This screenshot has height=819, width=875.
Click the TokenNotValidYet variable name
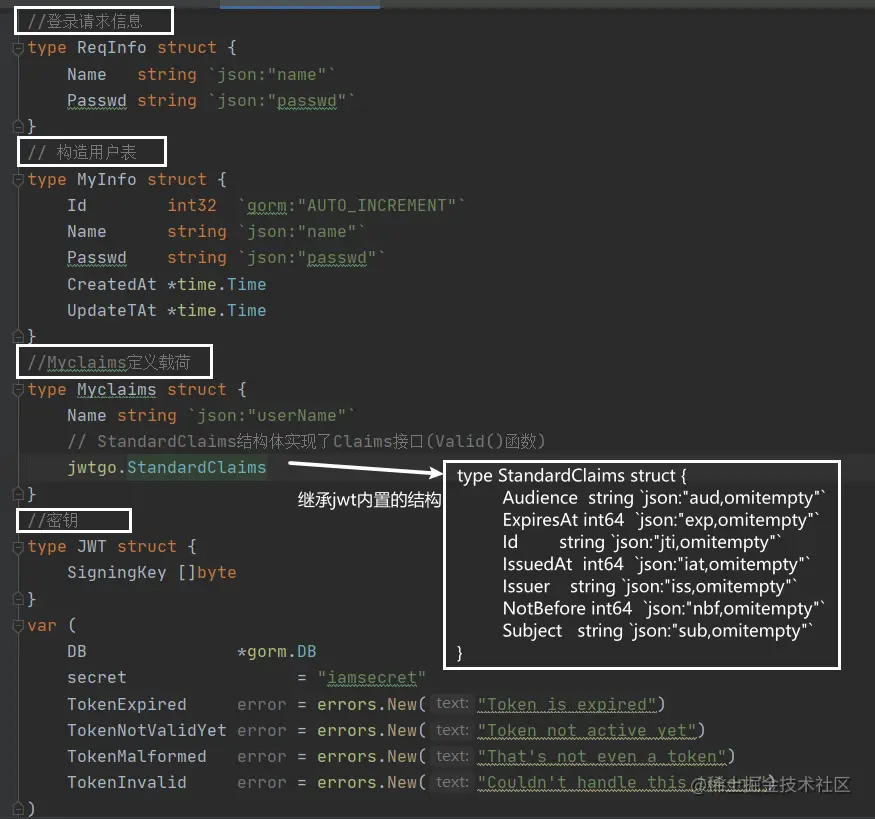[x=147, y=730]
